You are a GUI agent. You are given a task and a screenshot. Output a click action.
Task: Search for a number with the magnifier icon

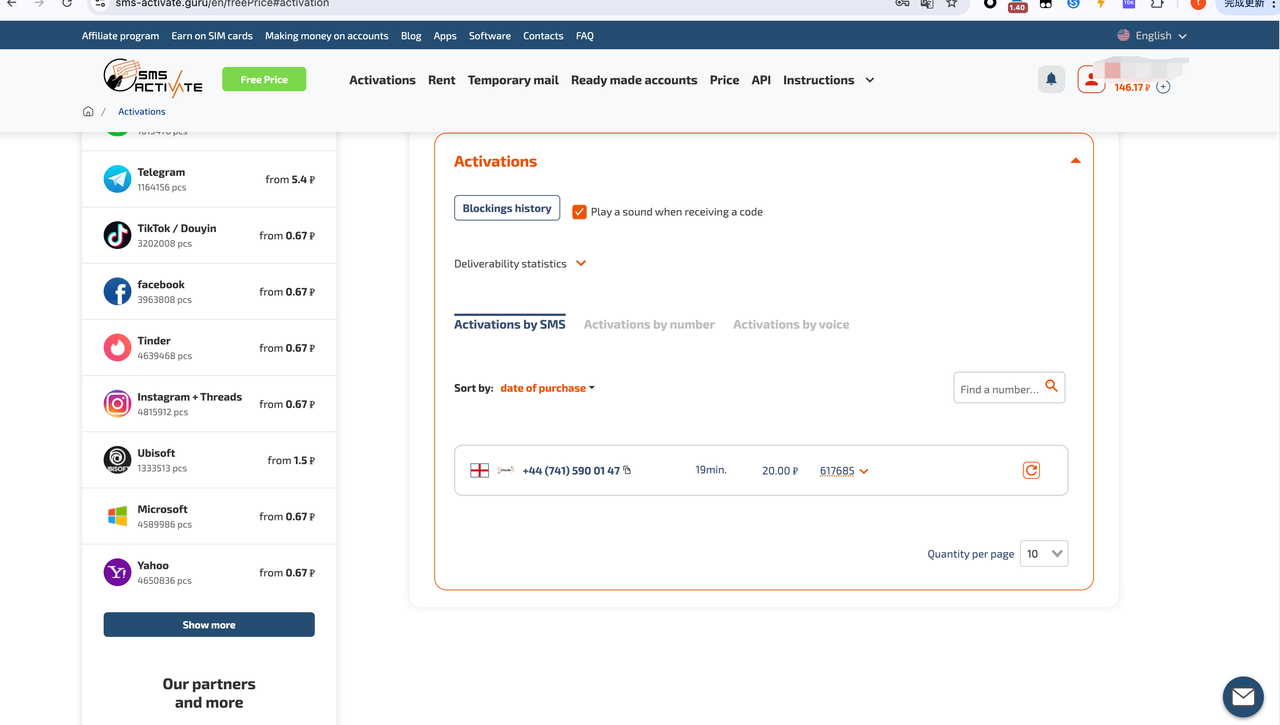click(1051, 385)
